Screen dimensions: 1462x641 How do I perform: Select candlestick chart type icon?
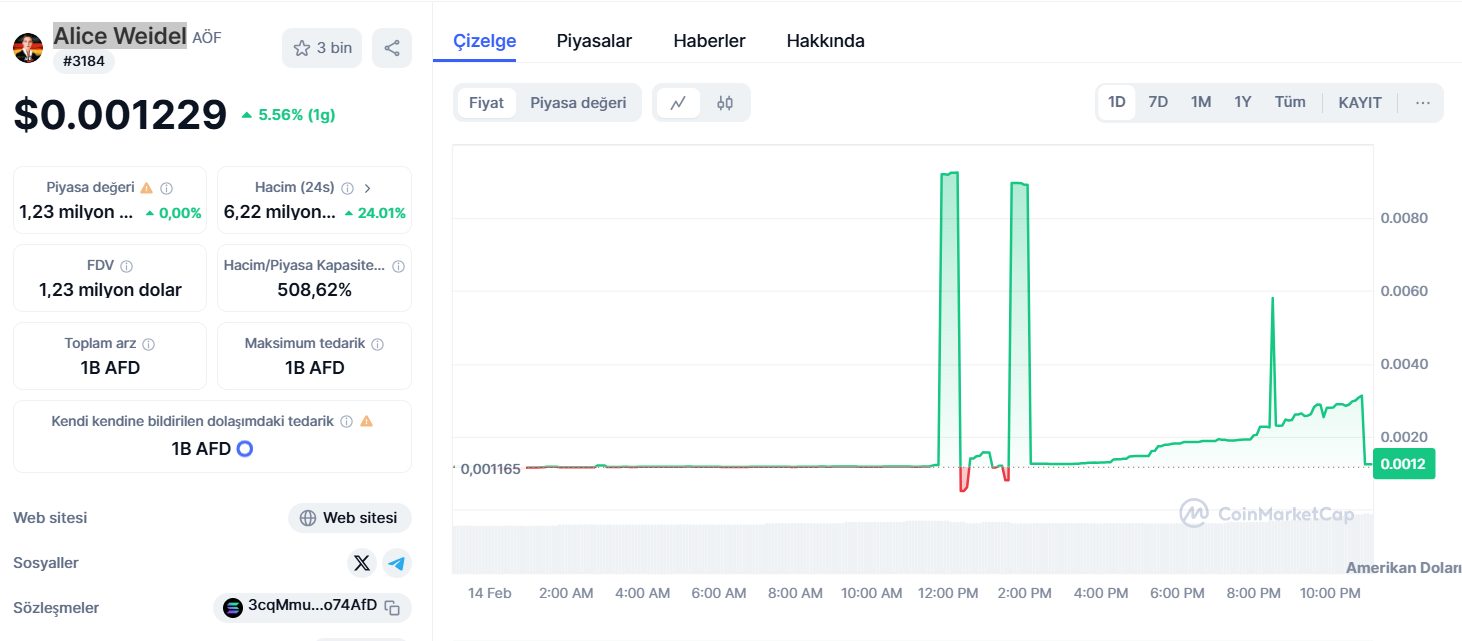pyautogui.click(x=725, y=103)
